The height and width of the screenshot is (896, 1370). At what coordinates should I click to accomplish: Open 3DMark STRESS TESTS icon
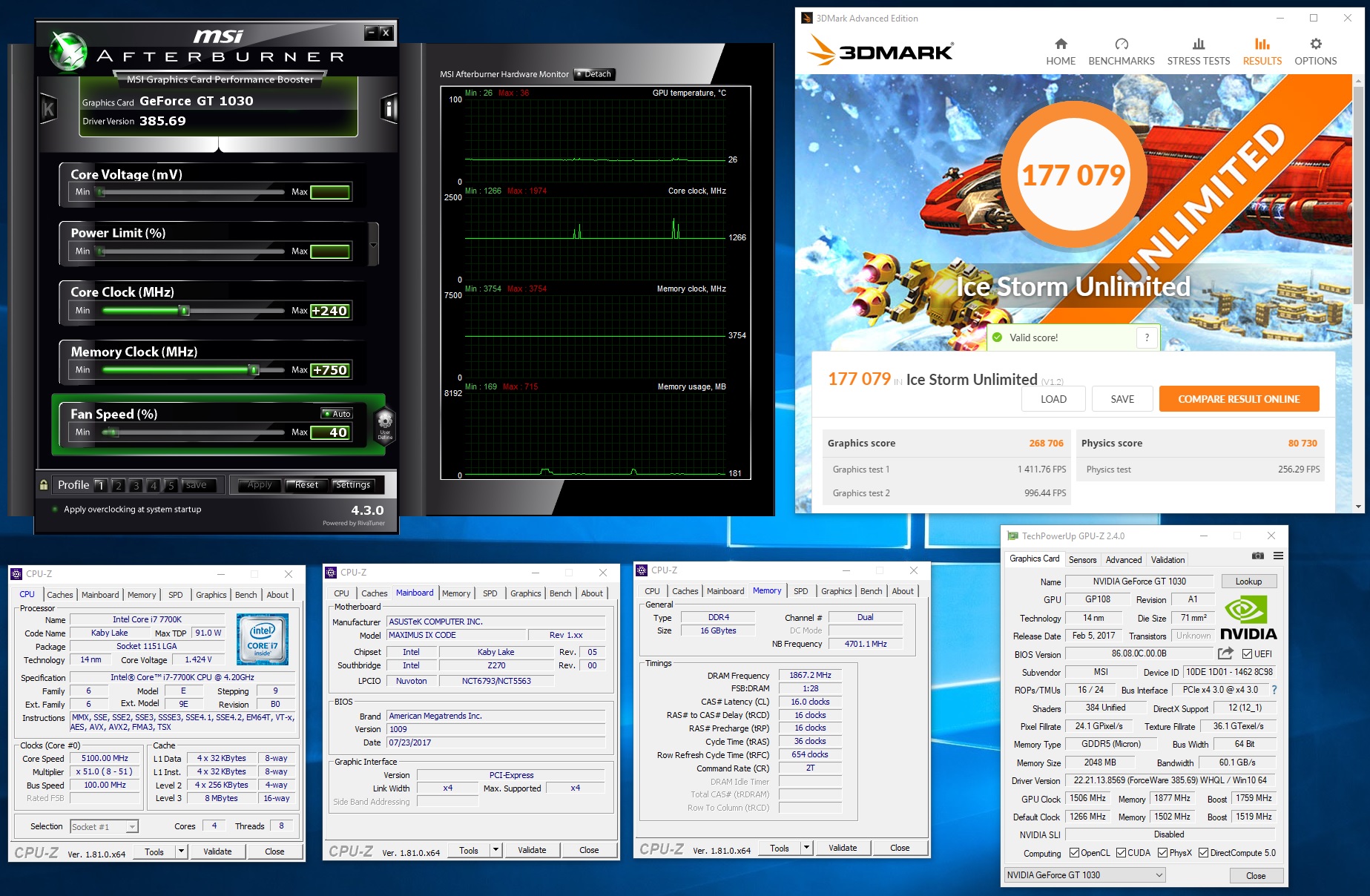point(1199,44)
